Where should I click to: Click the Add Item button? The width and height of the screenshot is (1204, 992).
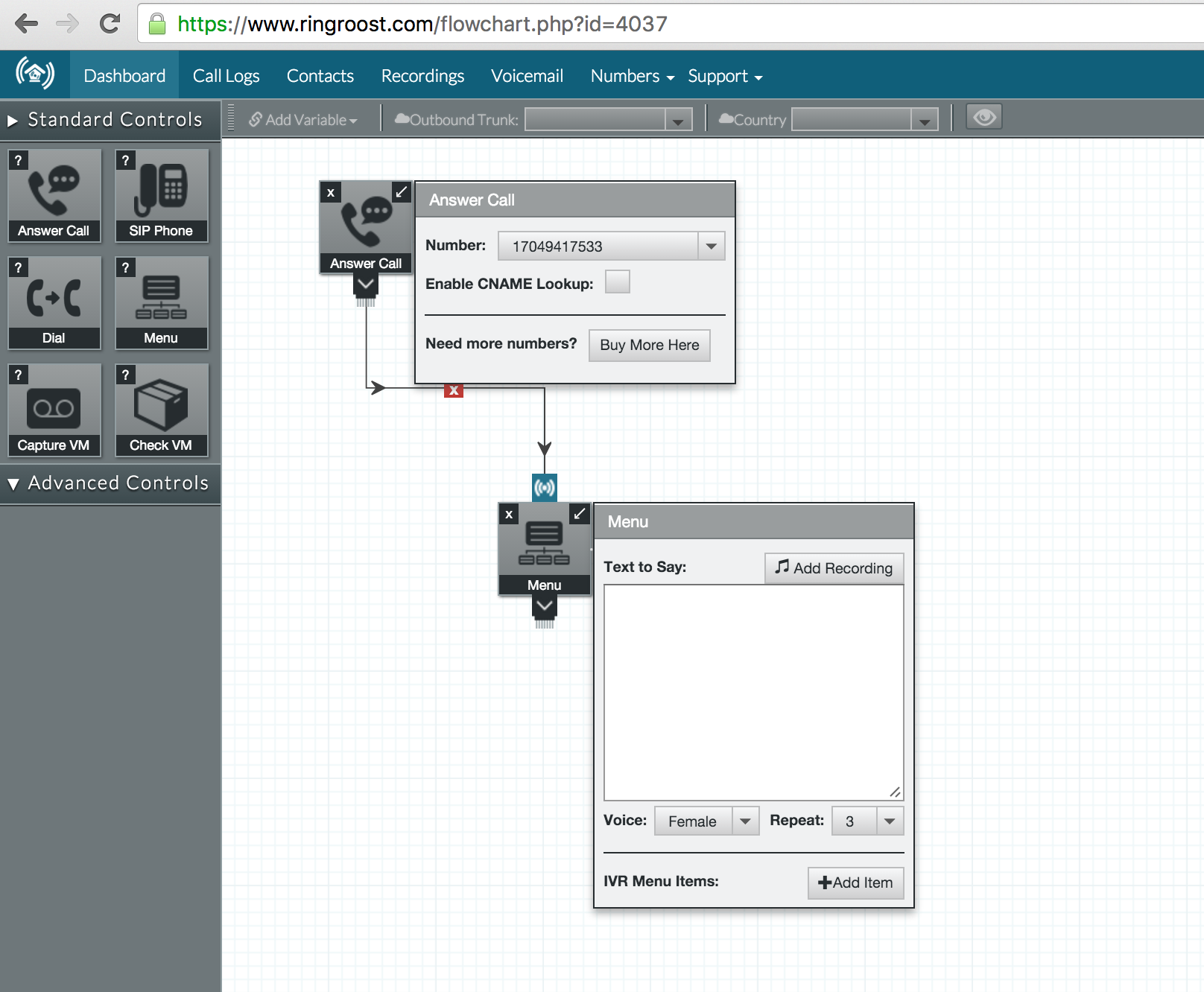[855, 883]
